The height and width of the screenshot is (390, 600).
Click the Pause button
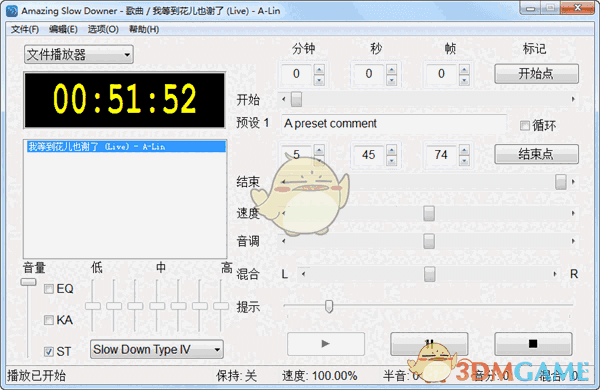pos(429,343)
